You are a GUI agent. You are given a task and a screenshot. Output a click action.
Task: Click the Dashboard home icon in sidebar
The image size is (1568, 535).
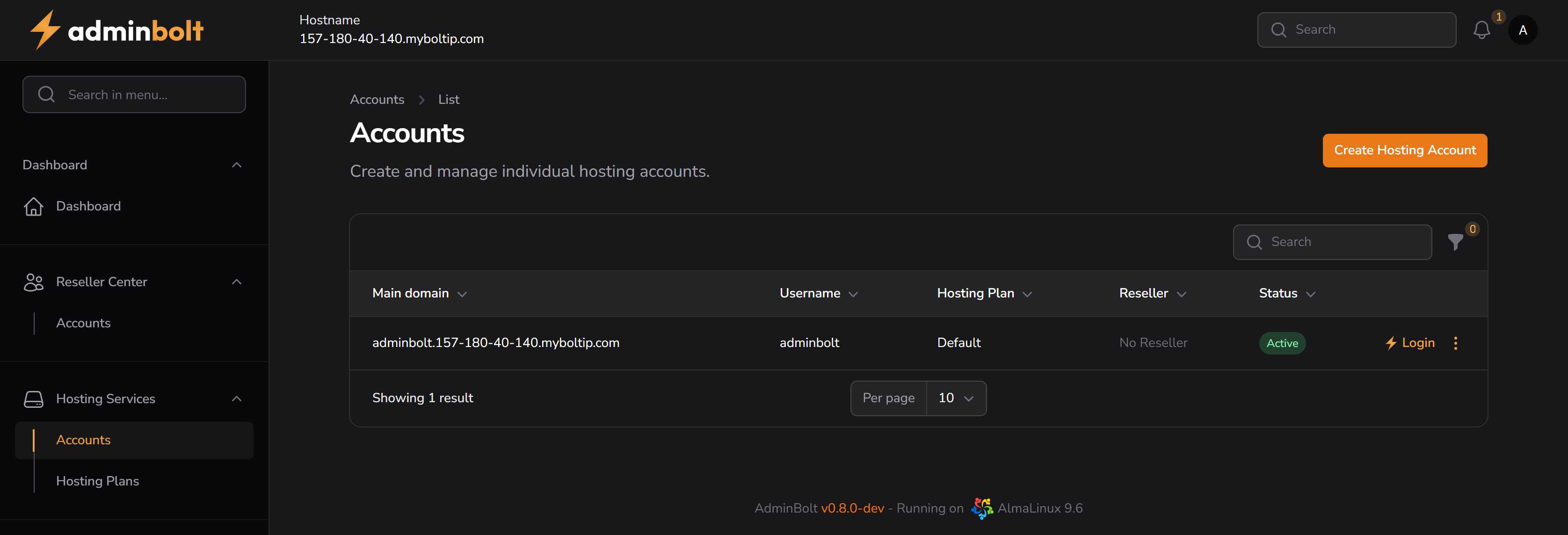34,206
